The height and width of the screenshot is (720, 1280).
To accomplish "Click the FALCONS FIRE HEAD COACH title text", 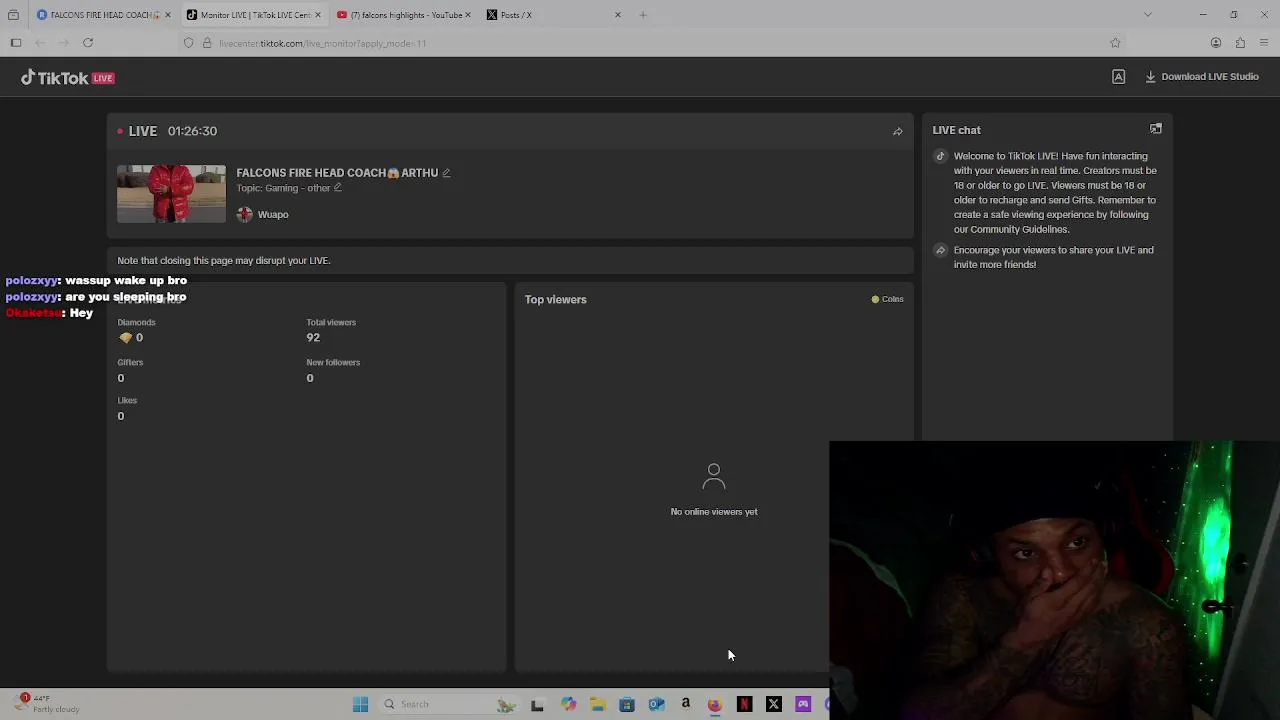I will click(337, 173).
